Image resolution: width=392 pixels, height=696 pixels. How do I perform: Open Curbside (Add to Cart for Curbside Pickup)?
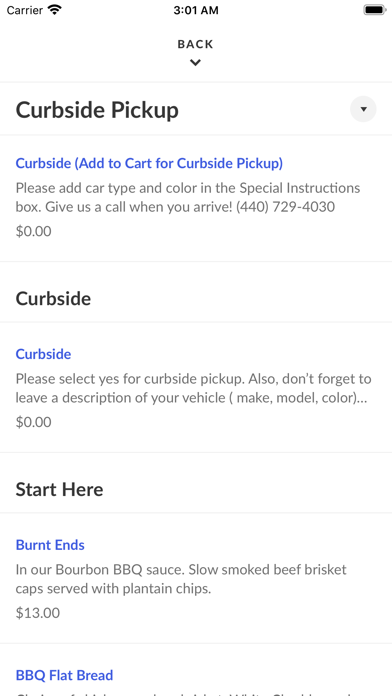149,163
